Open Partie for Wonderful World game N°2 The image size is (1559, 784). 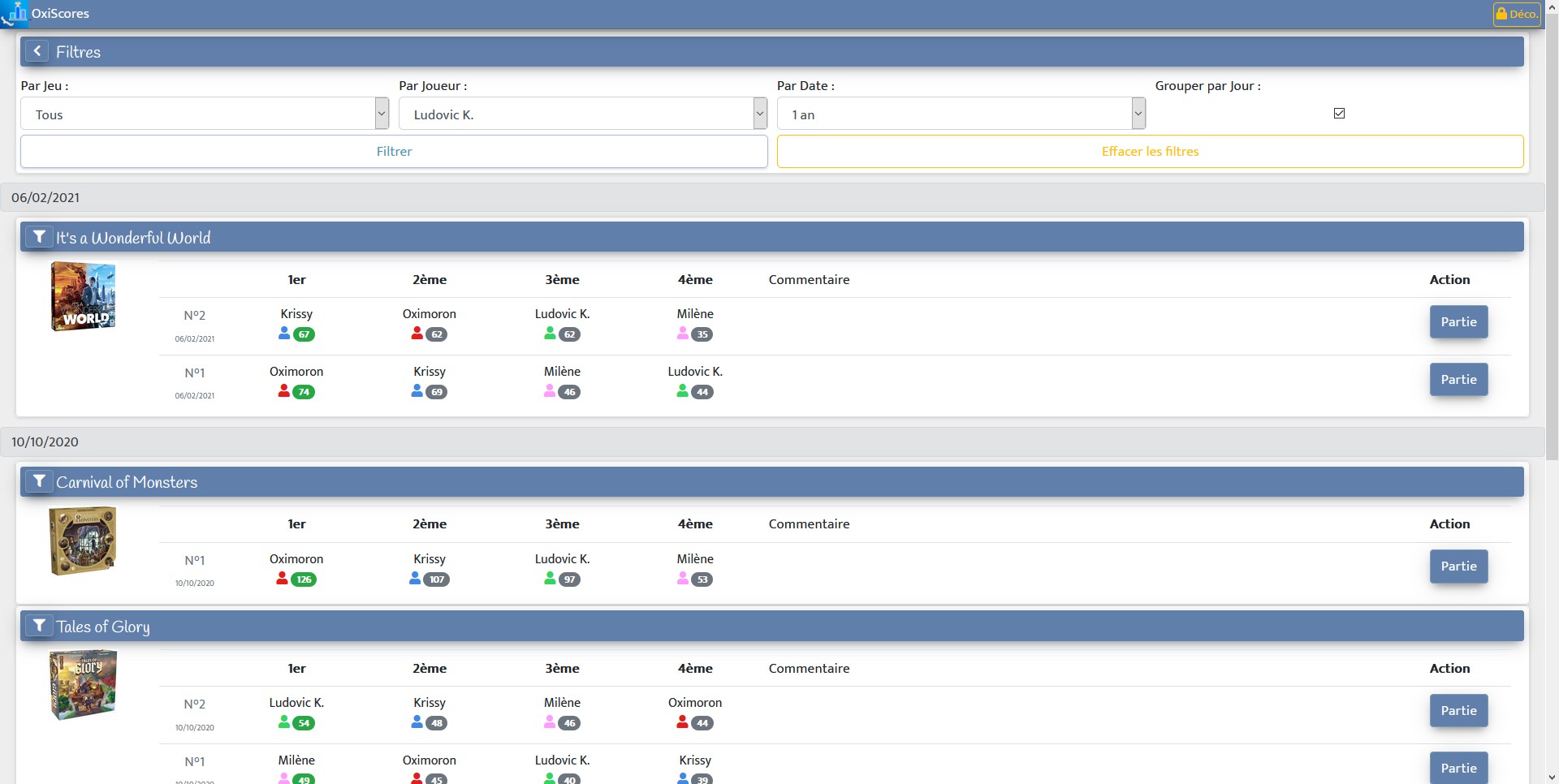tap(1458, 321)
